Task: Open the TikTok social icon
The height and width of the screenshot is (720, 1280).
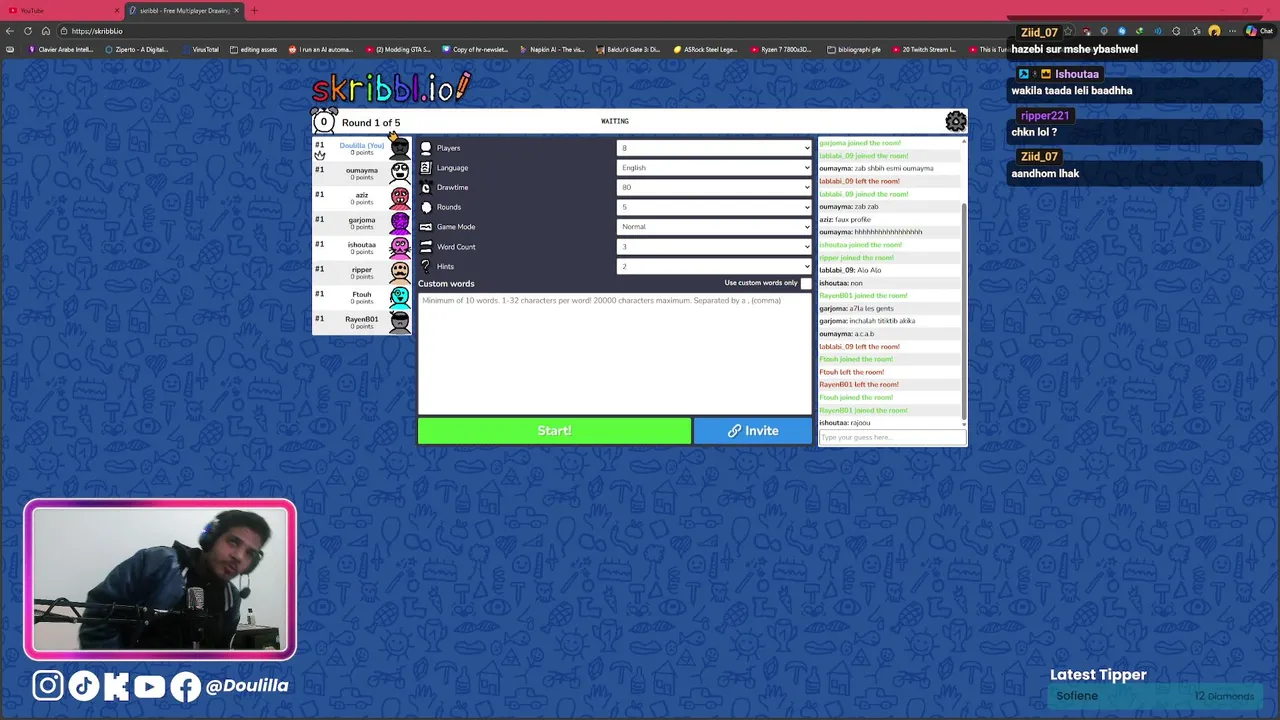Action: coord(83,685)
